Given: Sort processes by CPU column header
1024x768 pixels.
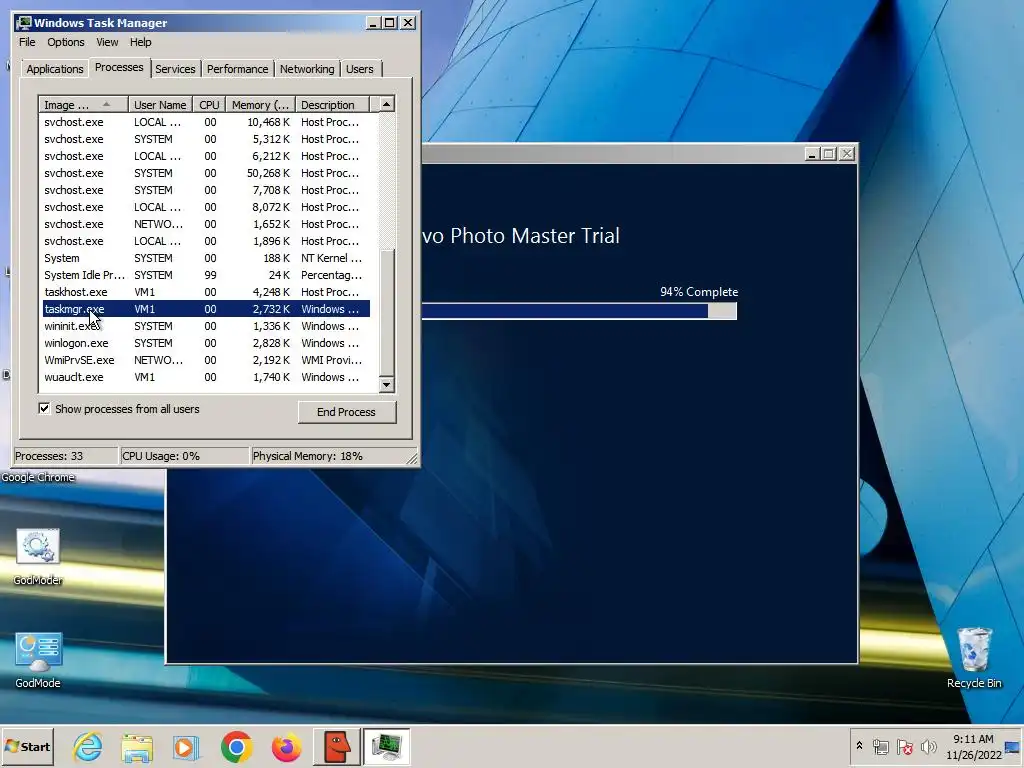Looking at the screenshot, I should (209, 104).
